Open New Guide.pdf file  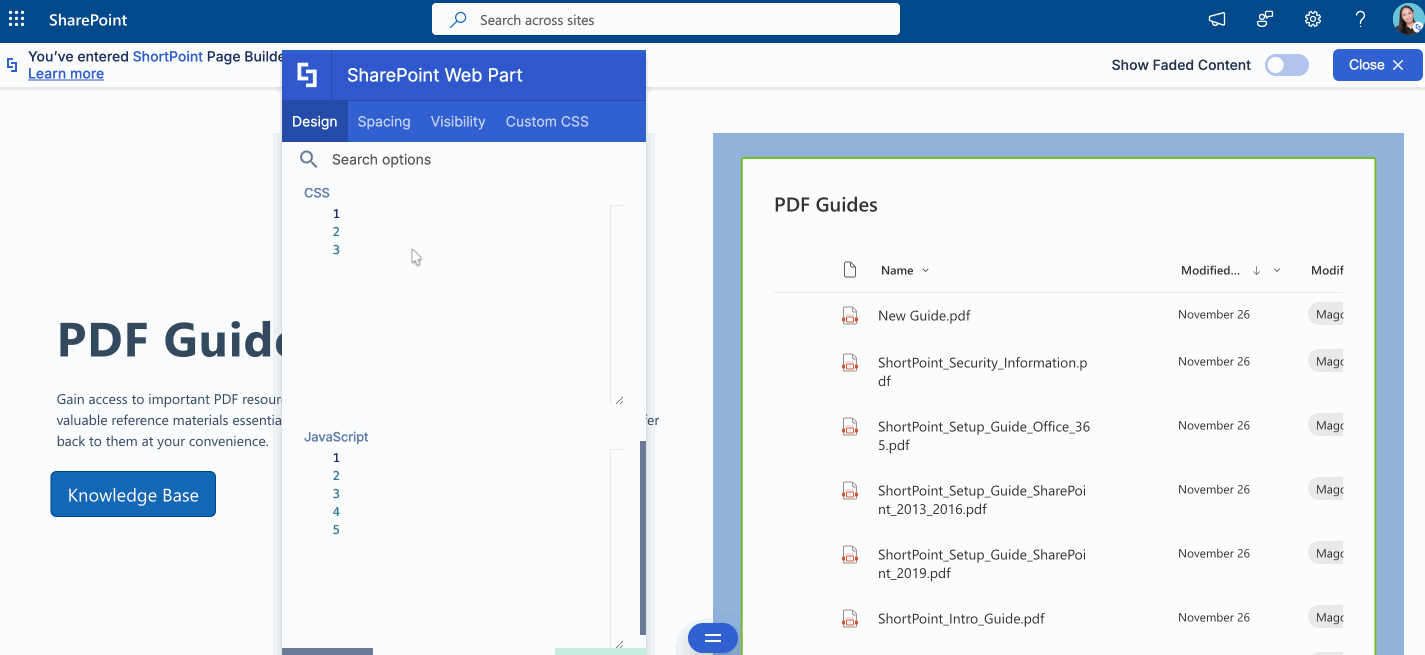[x=924, y=315]
